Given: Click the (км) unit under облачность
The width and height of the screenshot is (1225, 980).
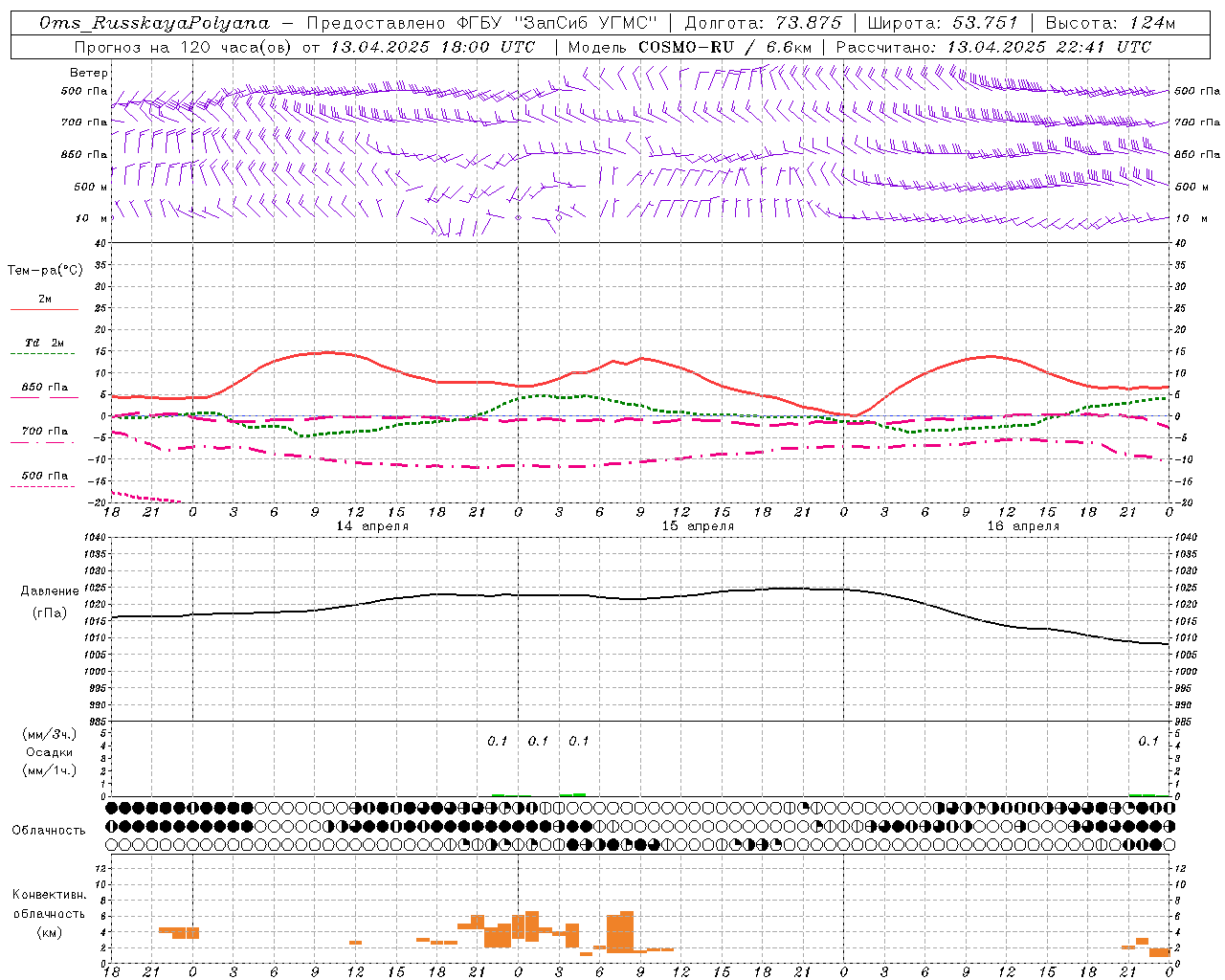Looking at the screenshot, I should click(49, 932).
